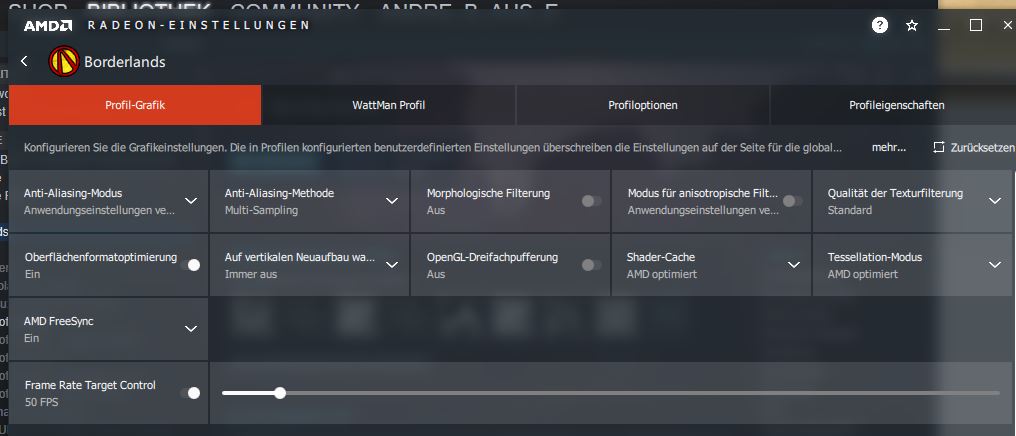1016x436 pixels.
Task: Enable OpenGL-Dreifachpufferung switch
Action: pyautogui.click(x=591, y=265)
